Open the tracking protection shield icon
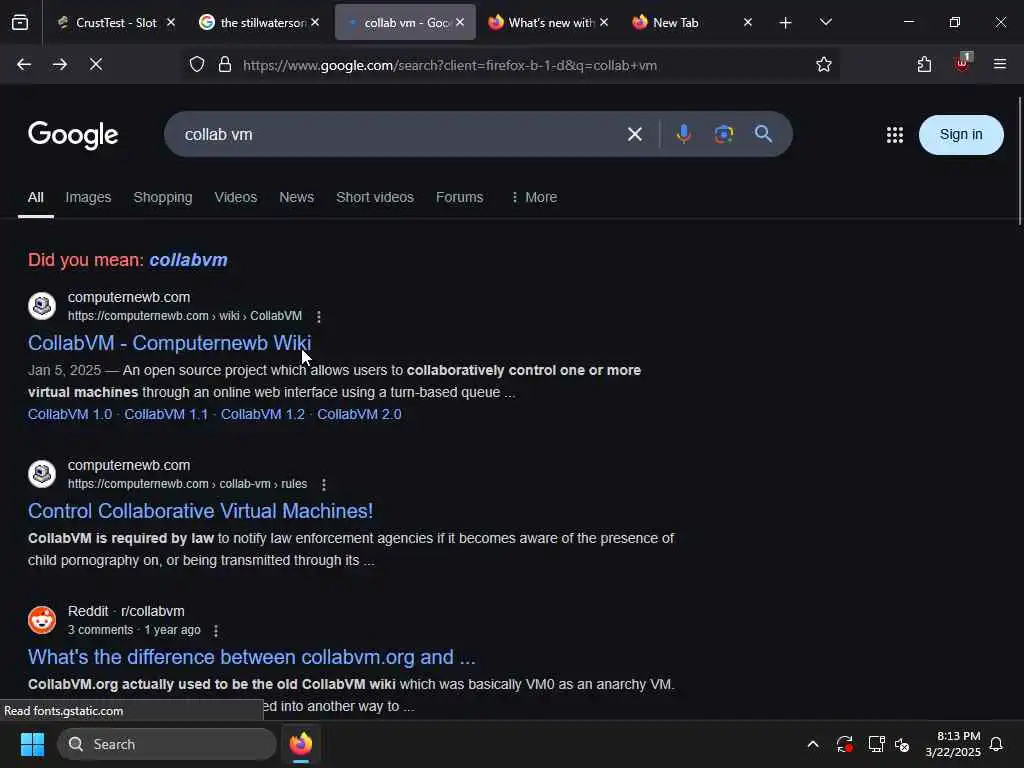This screenshot has height=768, width=1024. pos(197,65)
